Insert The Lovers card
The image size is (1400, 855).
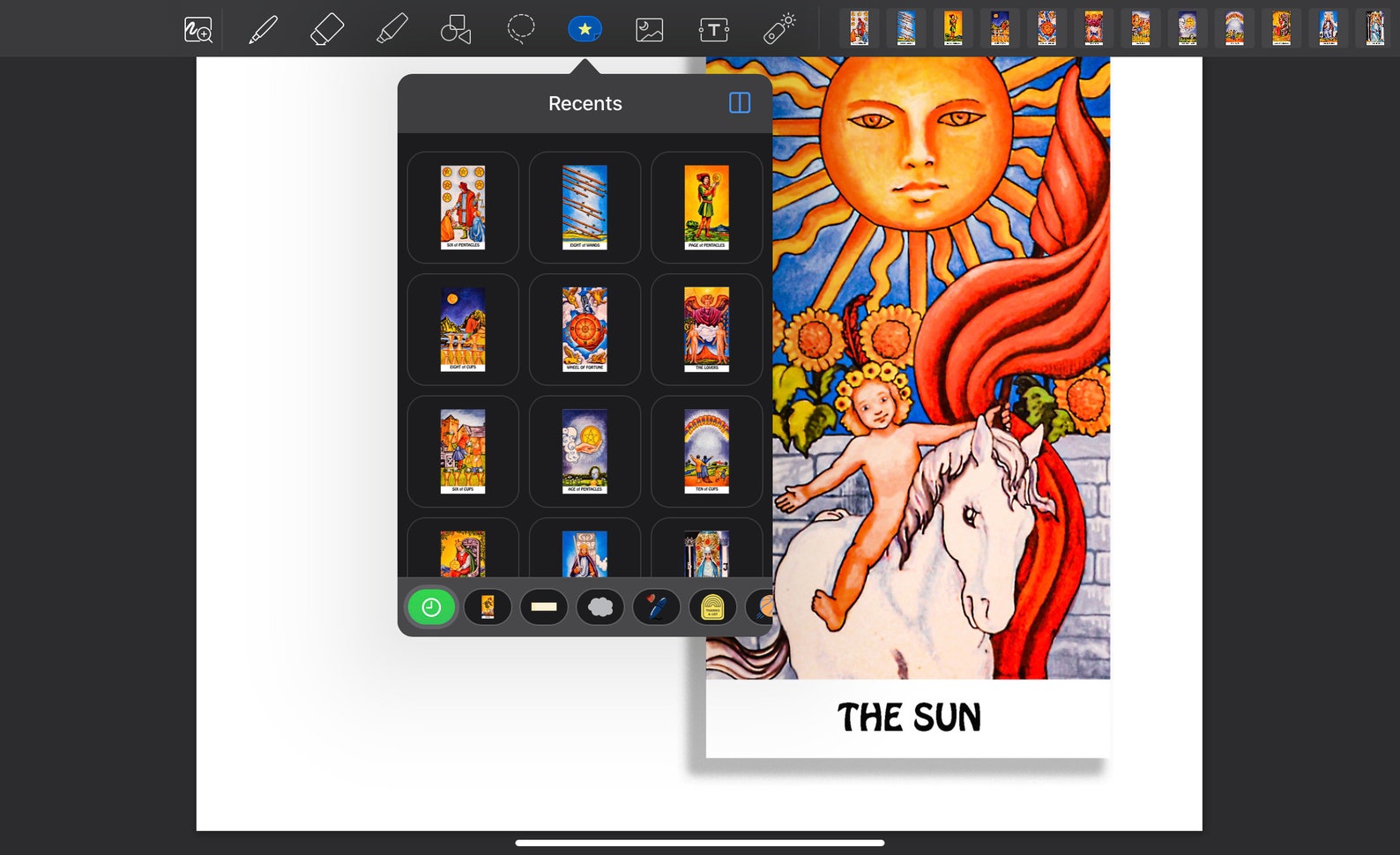coord(706,329)
